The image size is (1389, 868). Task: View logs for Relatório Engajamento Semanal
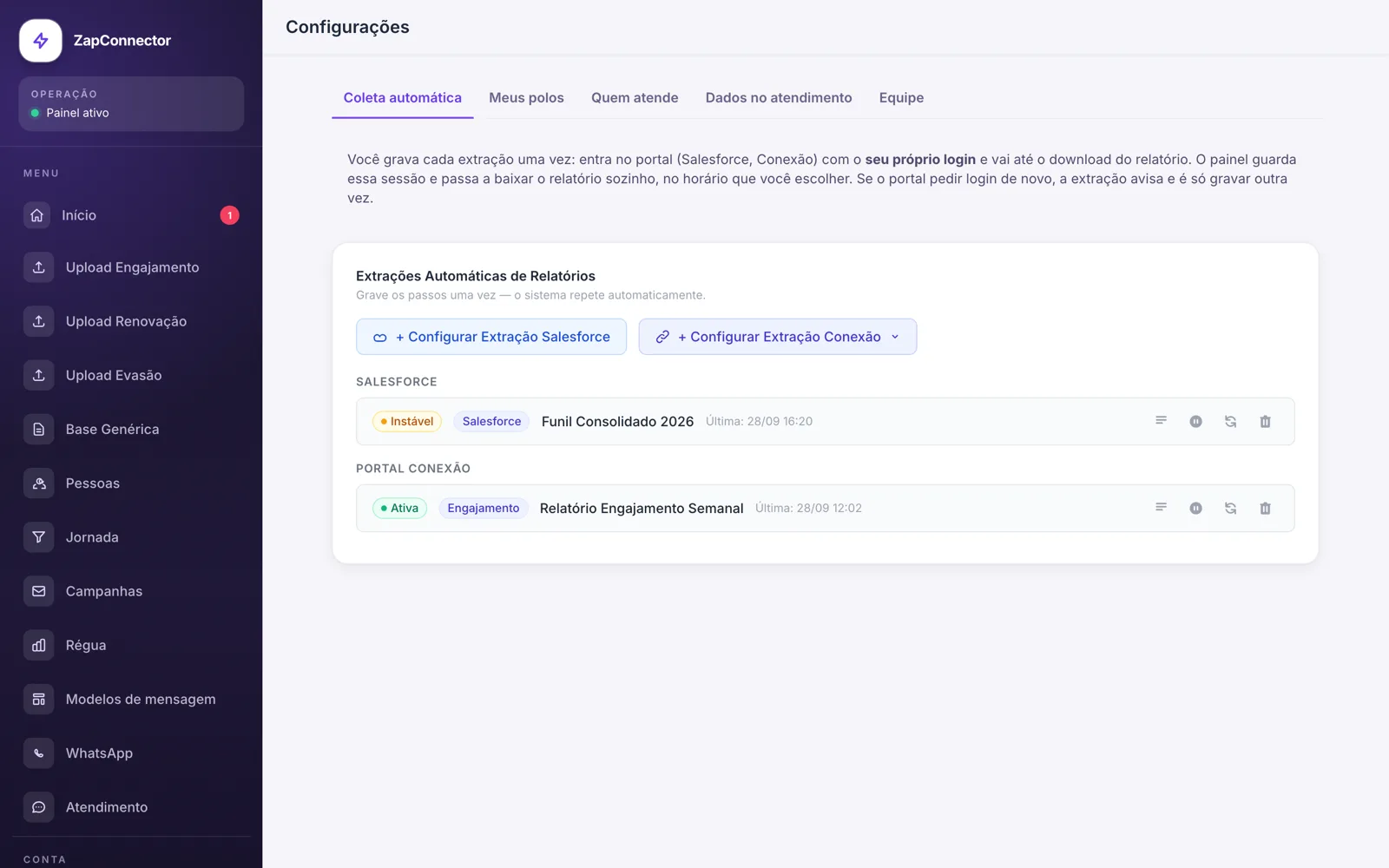pyautogui.click(x=1161, y=508)
